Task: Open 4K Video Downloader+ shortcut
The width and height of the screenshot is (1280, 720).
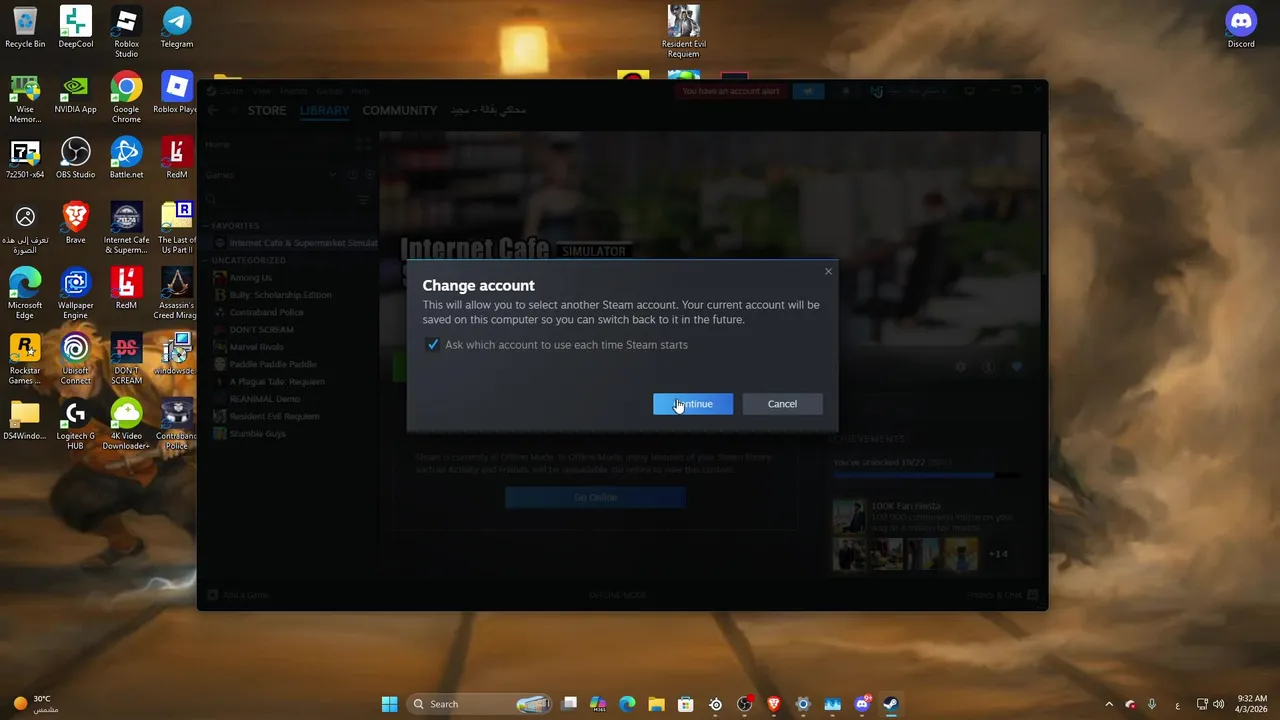Action: (x=126, y=425)
